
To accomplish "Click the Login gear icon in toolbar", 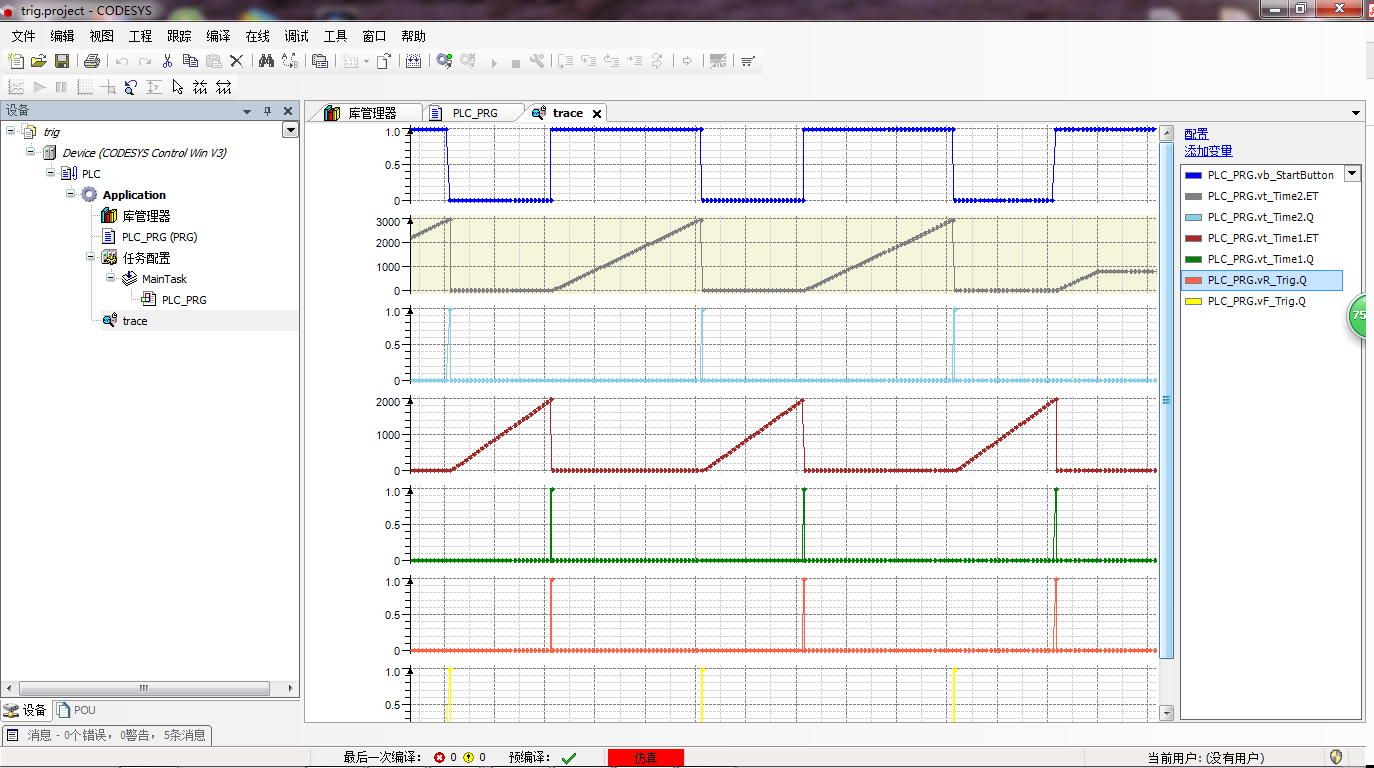I will (444, 61).
